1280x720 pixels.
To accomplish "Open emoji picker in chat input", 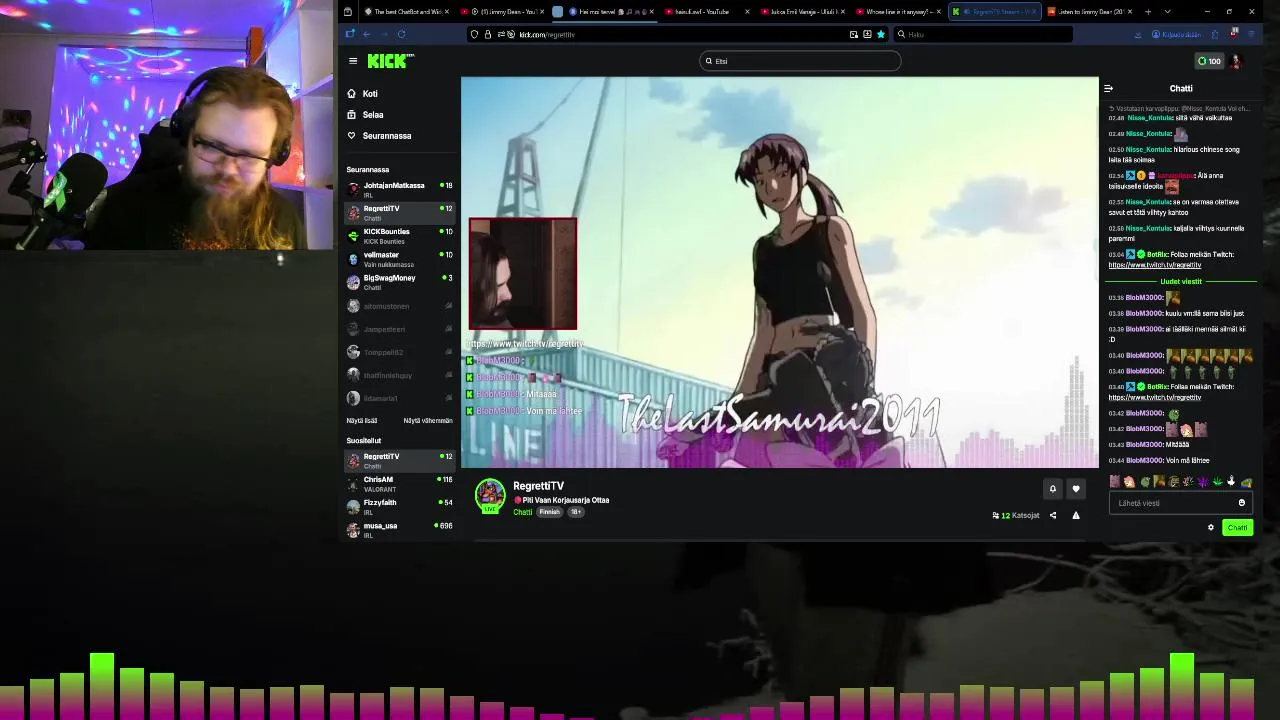I will click(x=1242, y=503).
